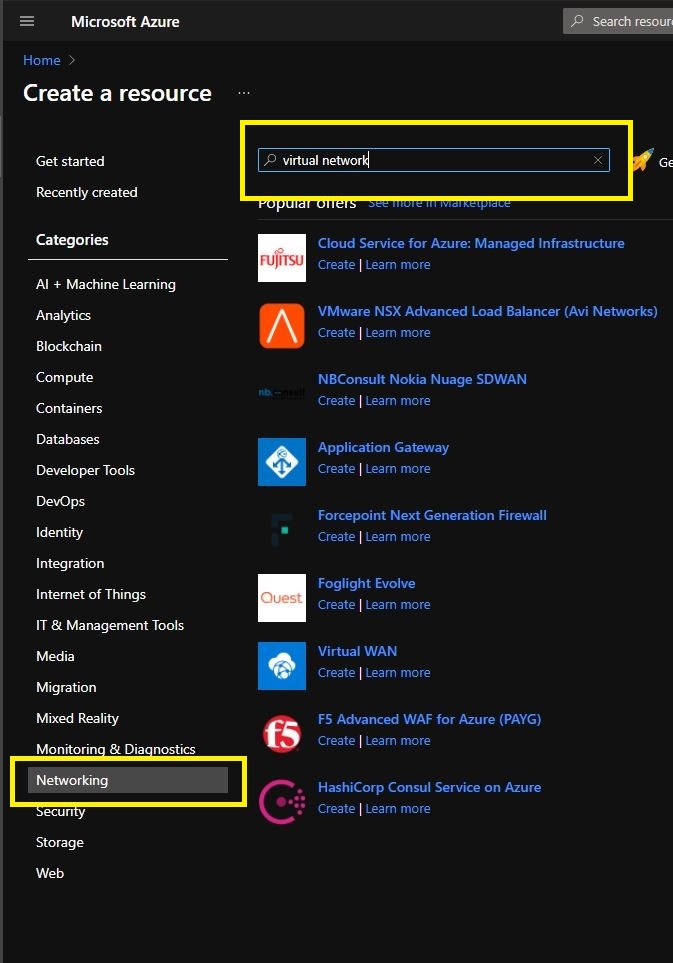Click Create under Application Gateway
Image resolution: width=673 pixels, height=963 pixels.
[336, 469]
